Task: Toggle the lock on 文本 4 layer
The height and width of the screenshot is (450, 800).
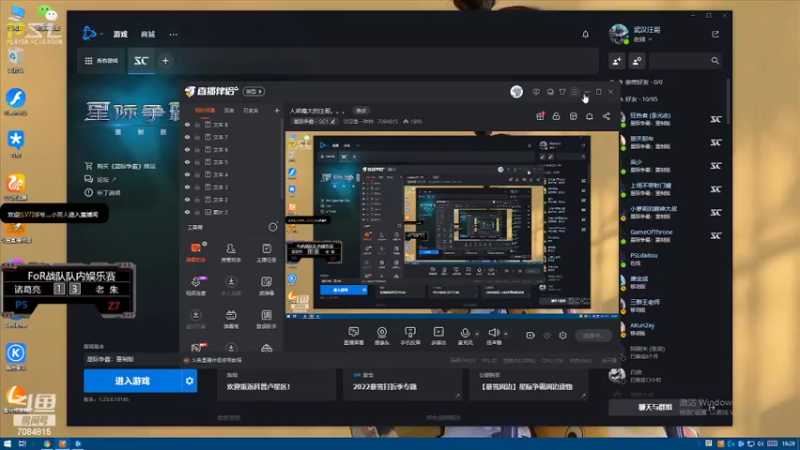Action: (x=197, y=174)
